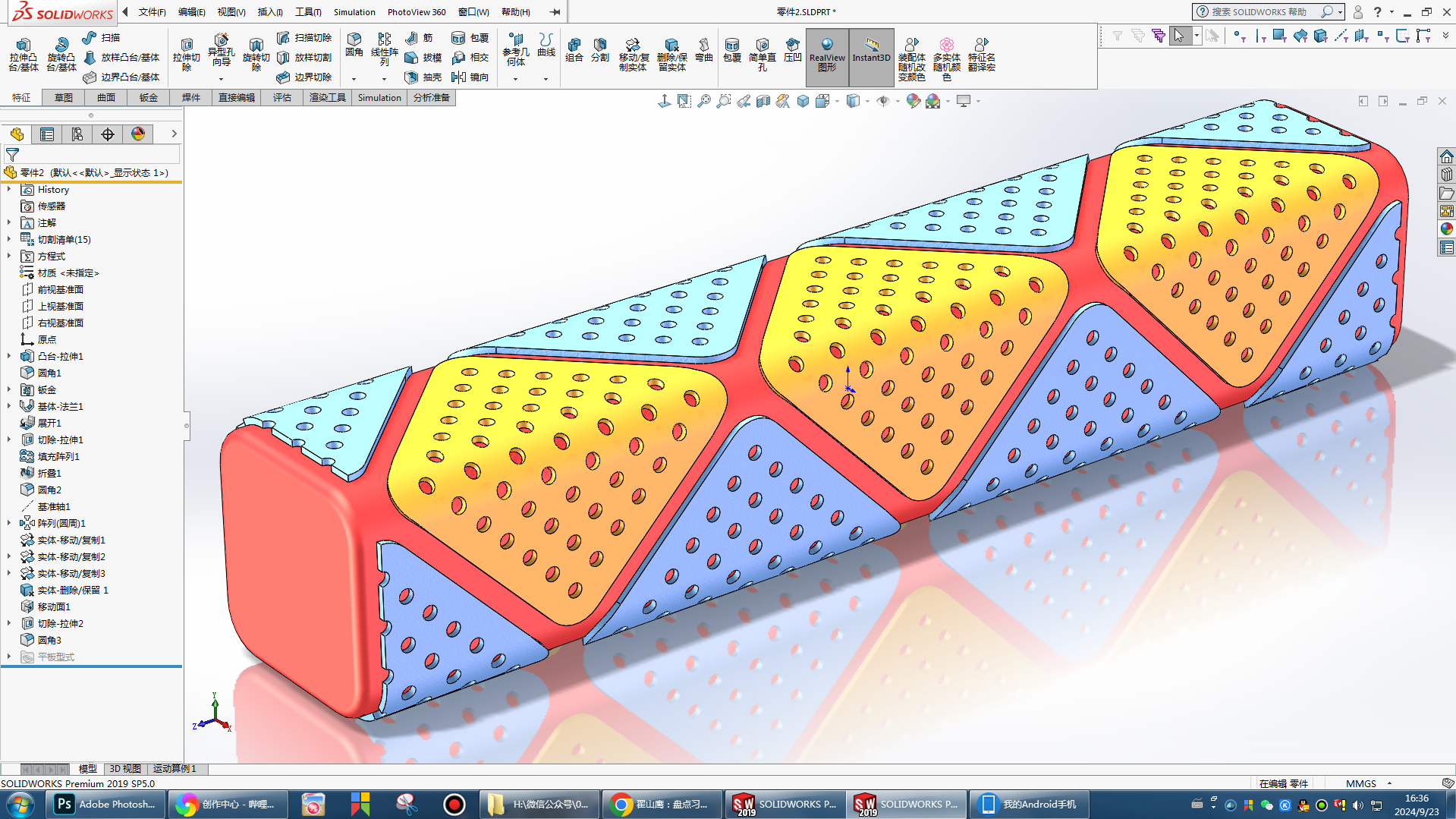Click the Wrap tool (包覆) beside Rib
The height and width of the screenshot is (819, 1456).
470,37
